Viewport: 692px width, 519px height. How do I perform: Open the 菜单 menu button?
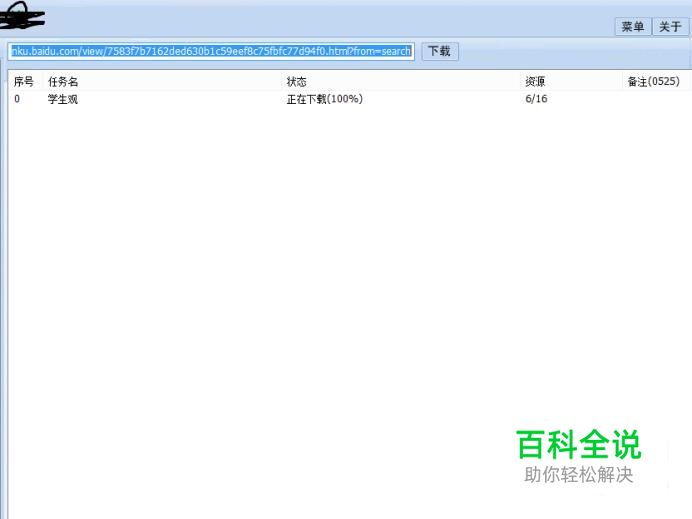coord(633,26)
